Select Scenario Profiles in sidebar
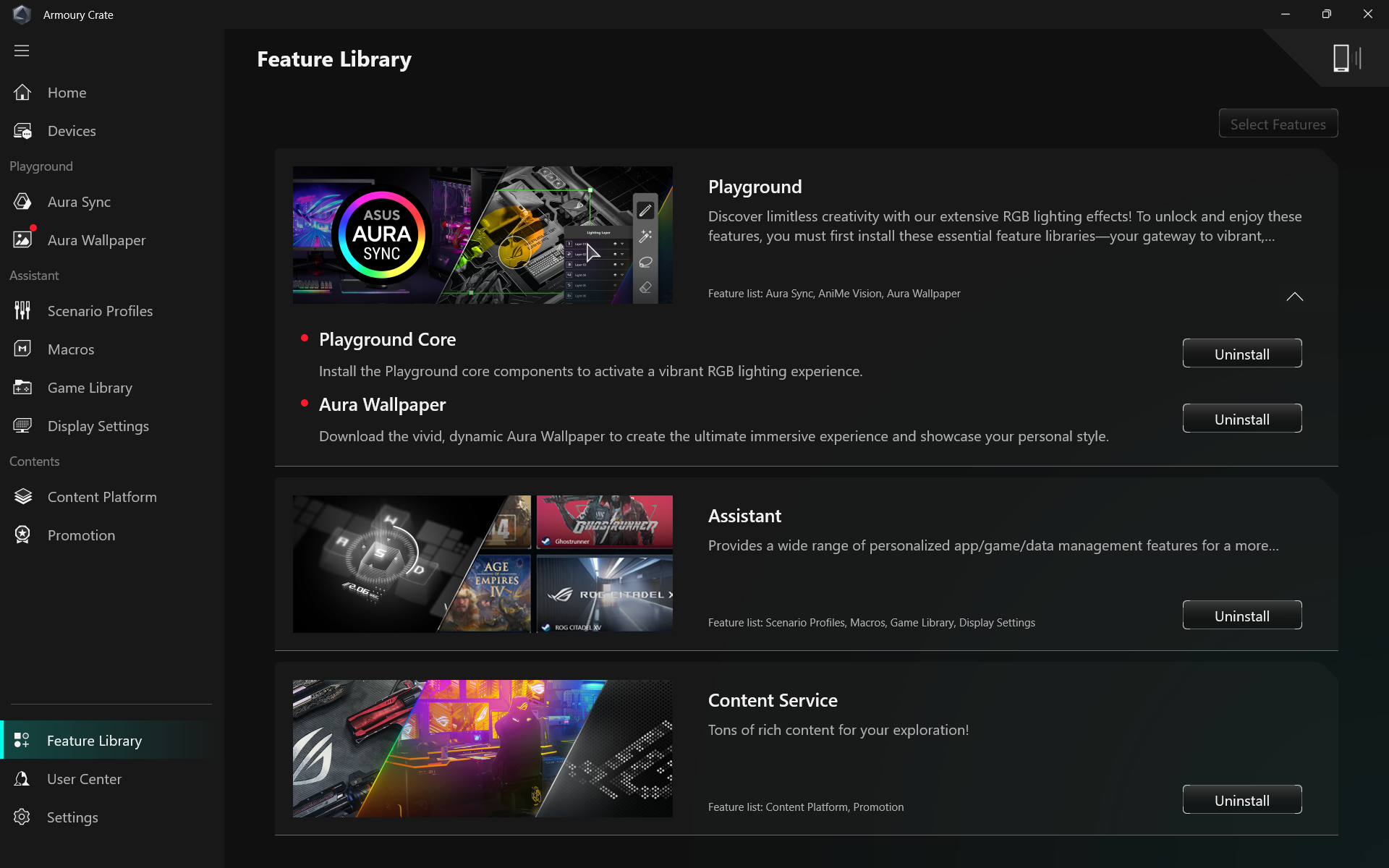Viewport: 1389px width, 868px height. tap(112, 311)
